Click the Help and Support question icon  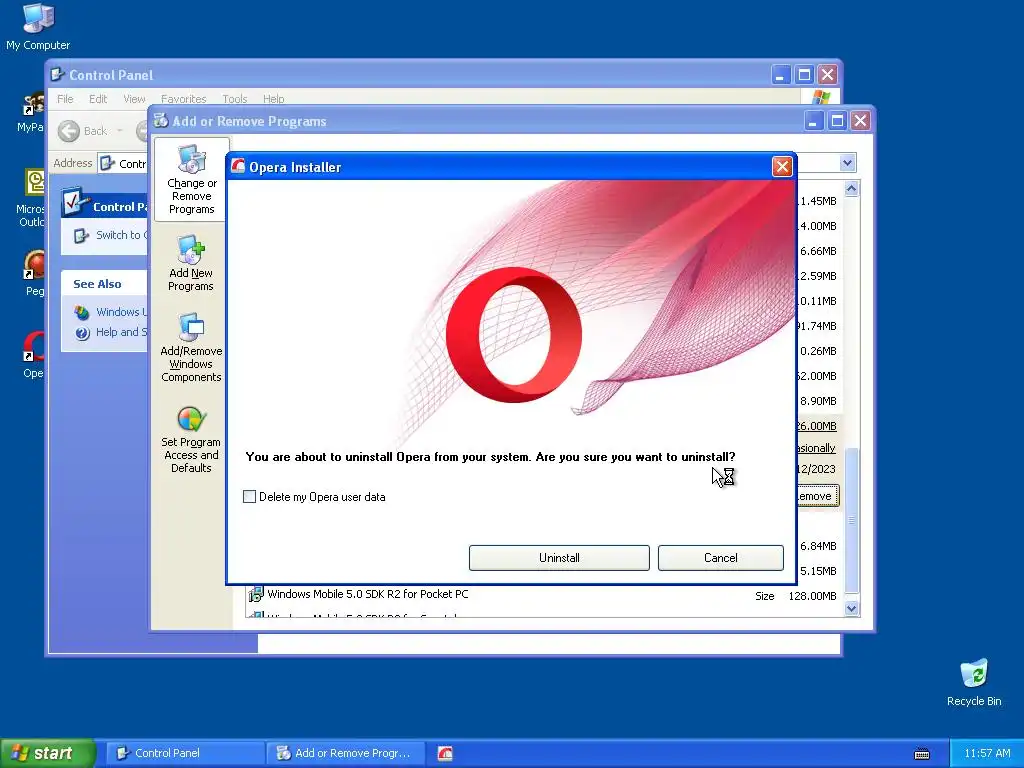coord(82,333)
